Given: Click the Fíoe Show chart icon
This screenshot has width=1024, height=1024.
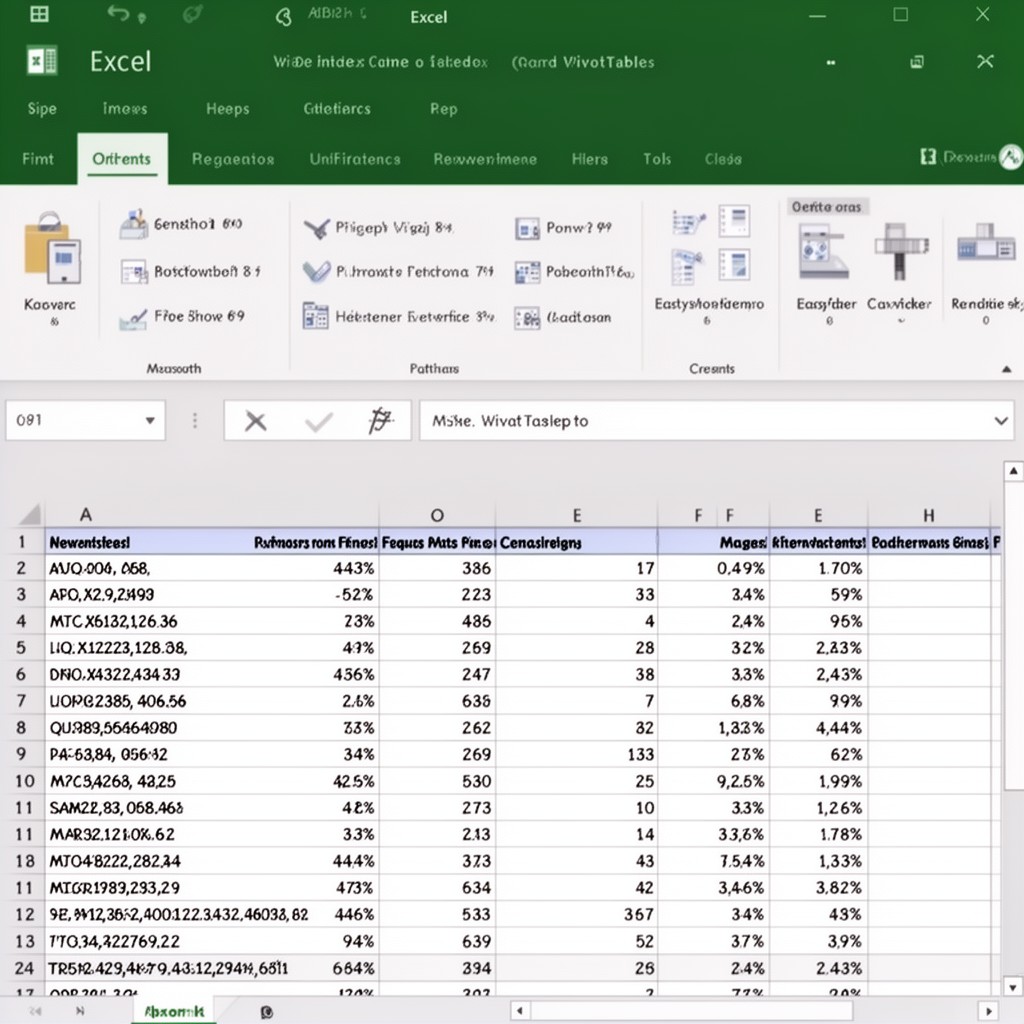Looking at the screenshot, I should click(x=133, y=318).
